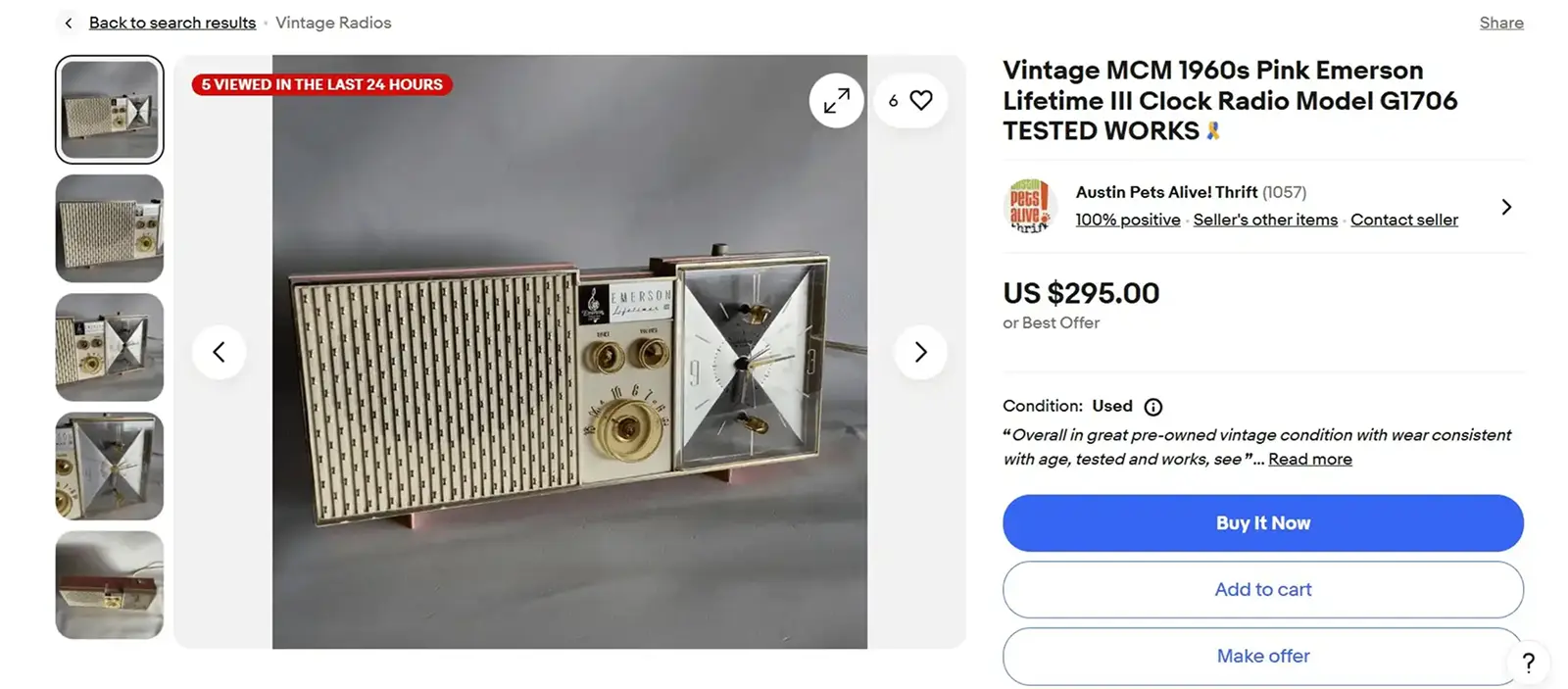Screen dimensions: 1568x689
Task: Read more of the condition description
Action: point(1308,459)
